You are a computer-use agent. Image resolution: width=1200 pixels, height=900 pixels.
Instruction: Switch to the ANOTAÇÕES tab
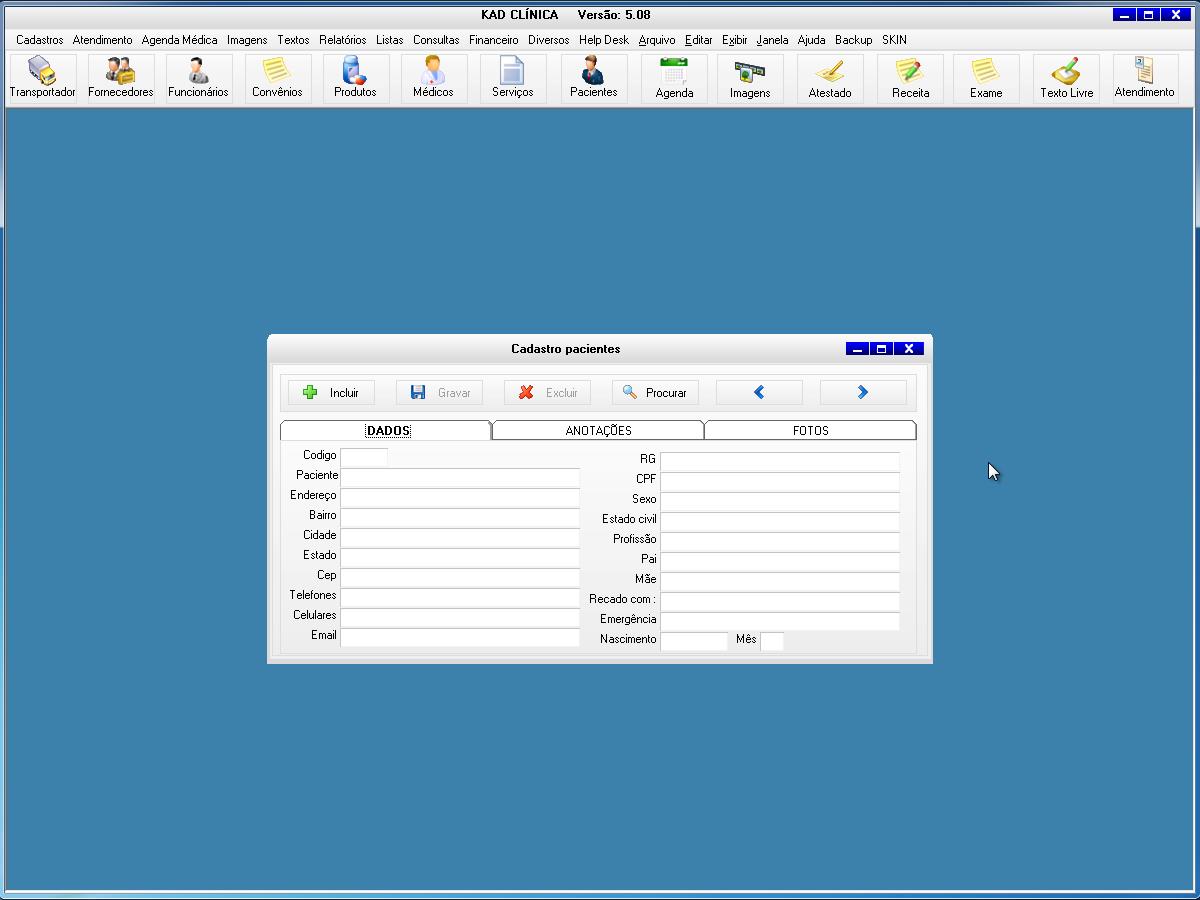pos(598,431)
